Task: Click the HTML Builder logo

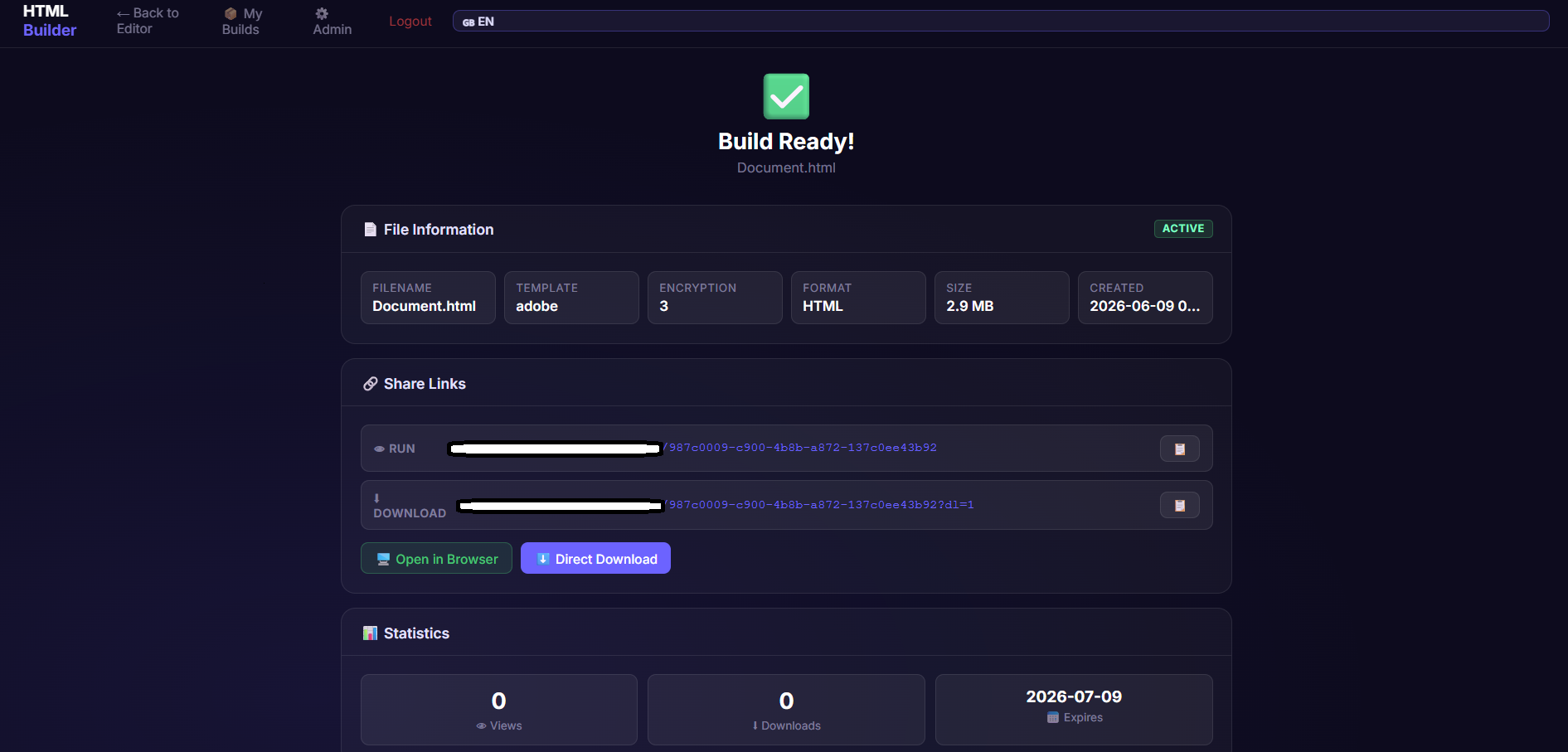Action: point(49,21)
